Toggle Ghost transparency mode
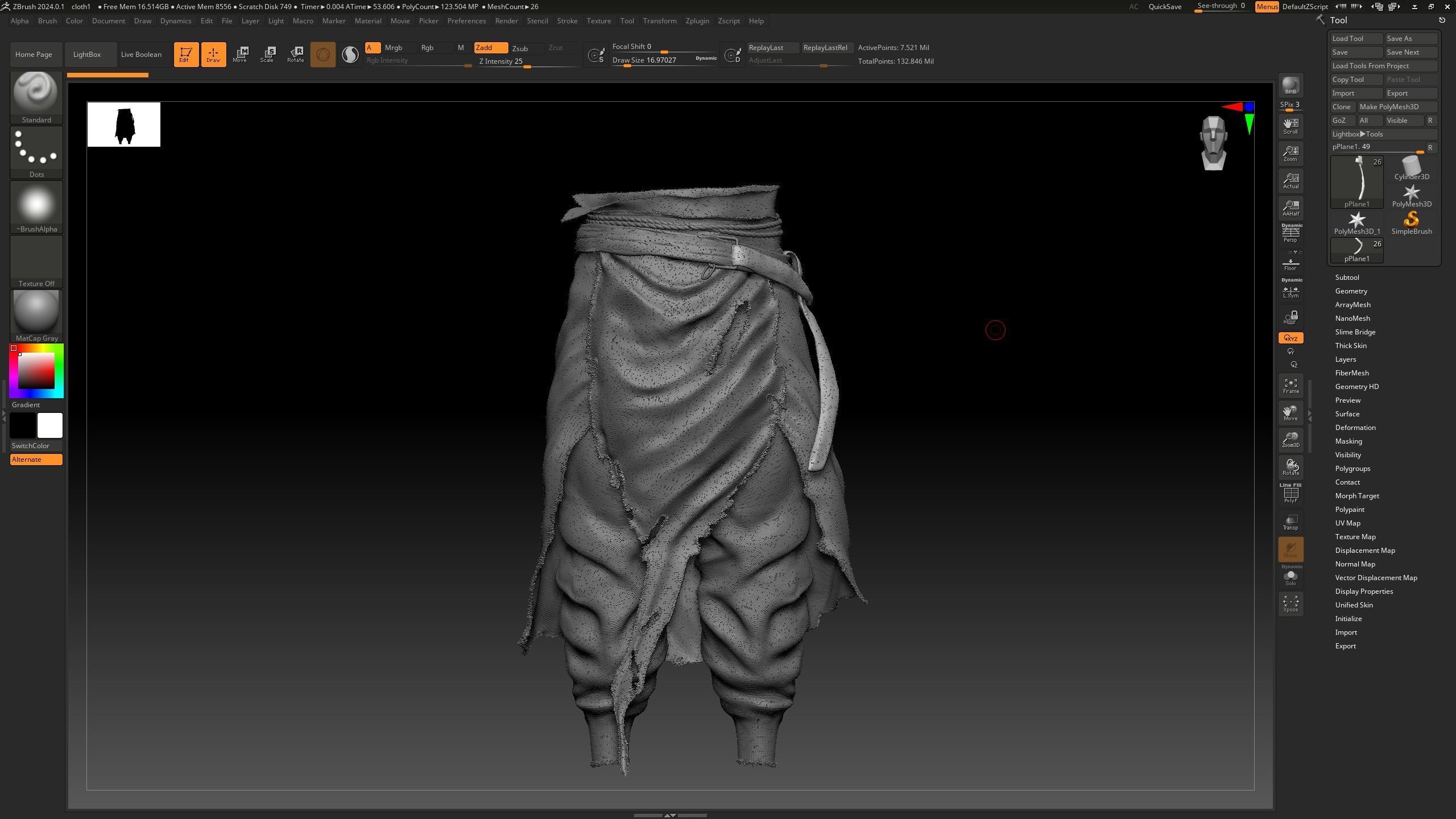Image resolution: width=1456 pixels, height=819 pixels. (1290, 549)
